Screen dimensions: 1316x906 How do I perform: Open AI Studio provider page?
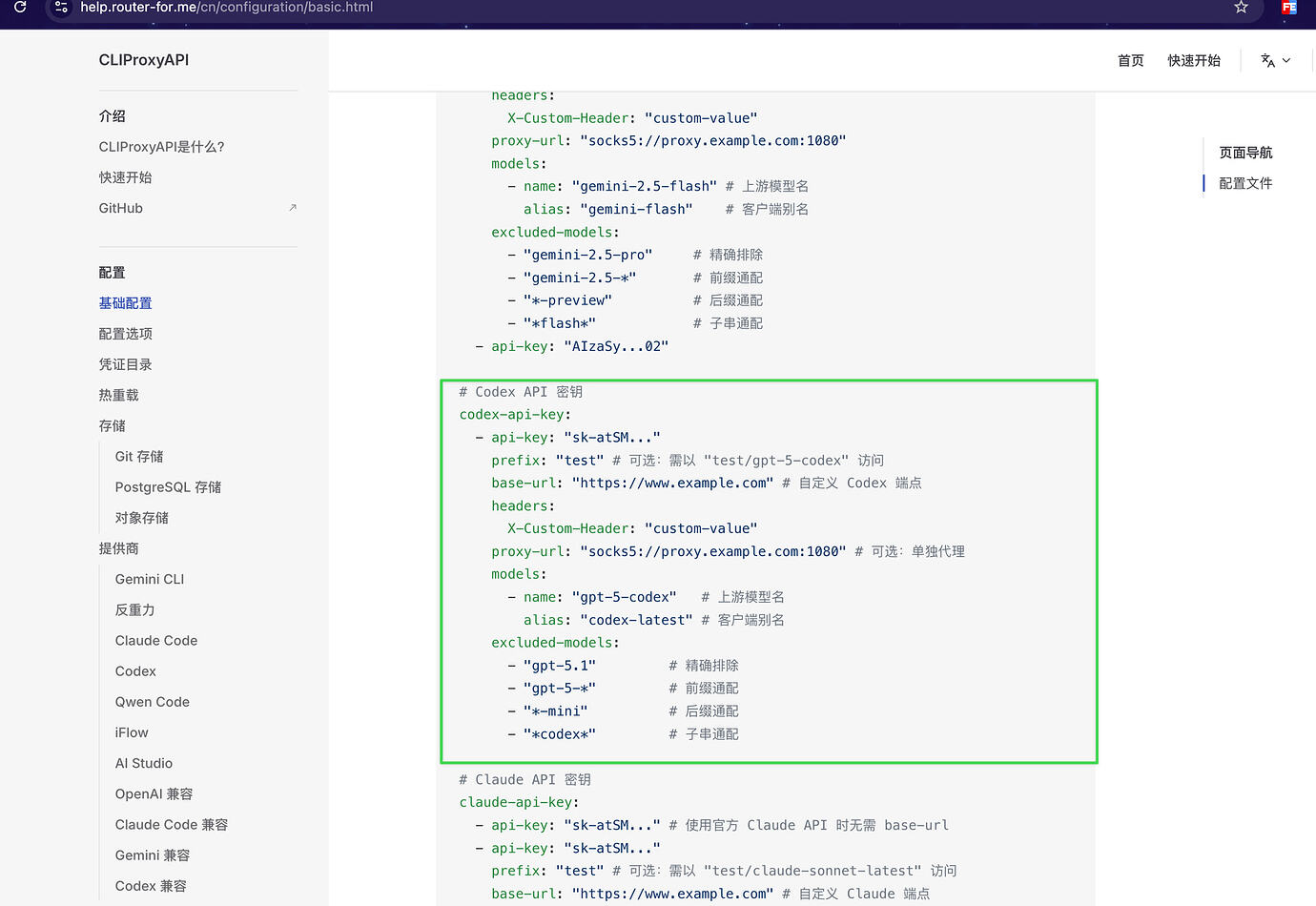coord(144,763)
